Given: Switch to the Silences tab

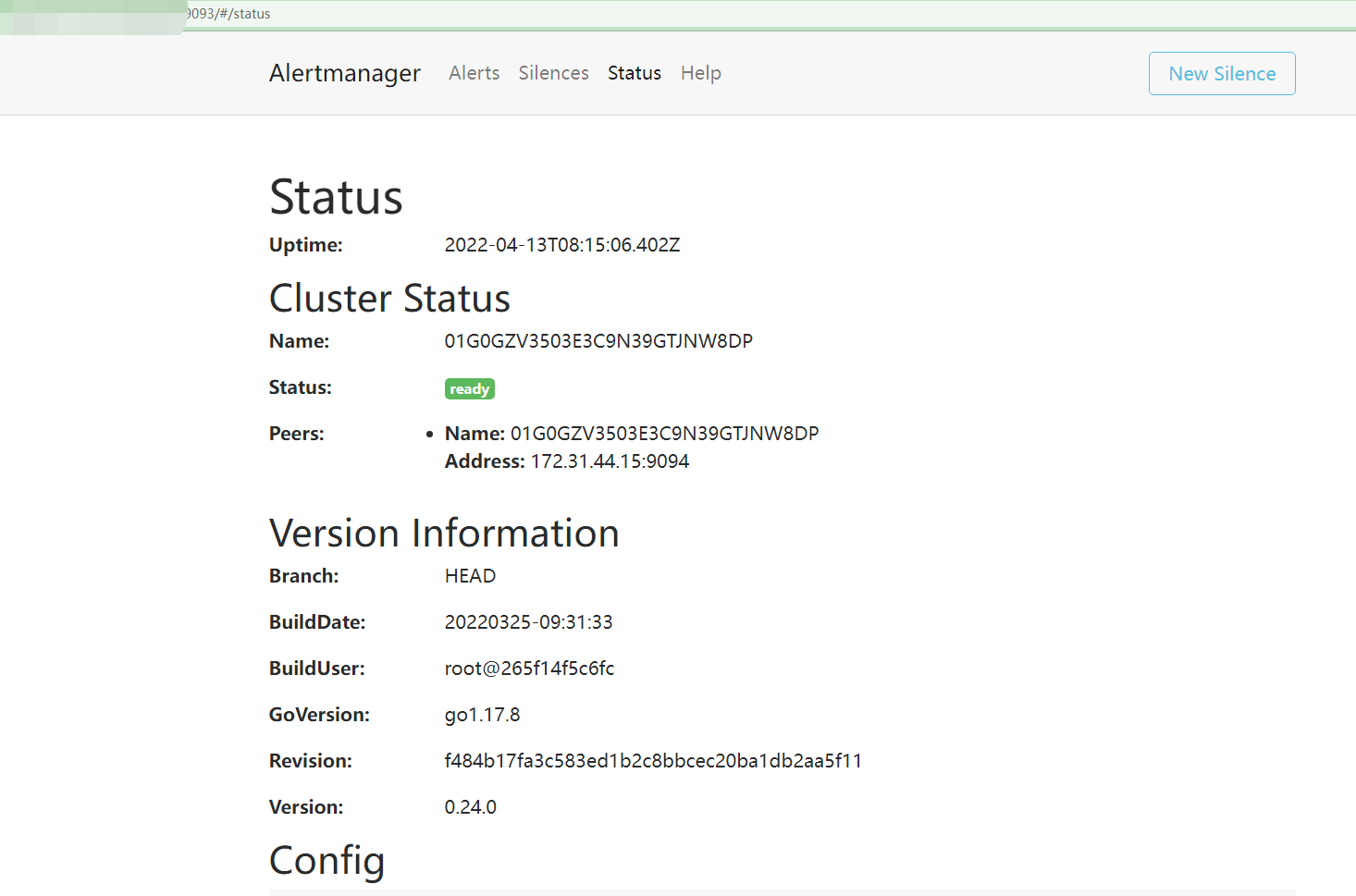Looking at the screenshot, I should [x=553, y=73].
